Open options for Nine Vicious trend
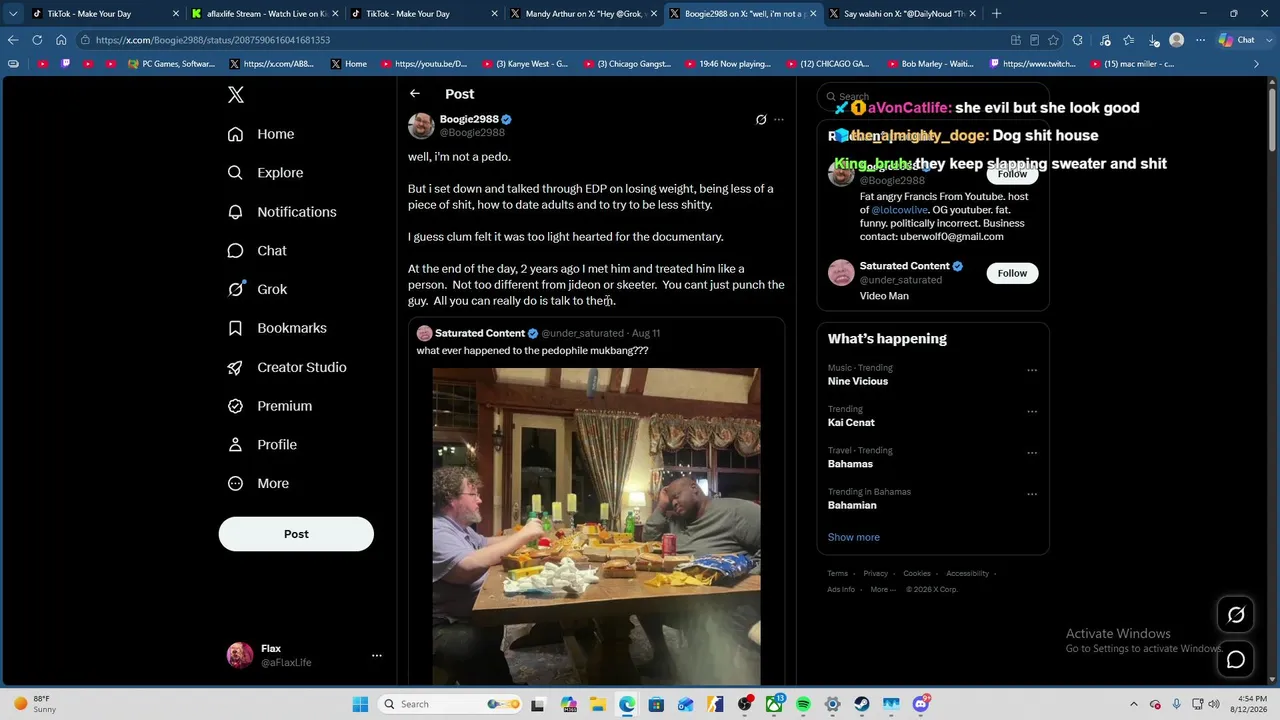 click(x=1032, y=370)
